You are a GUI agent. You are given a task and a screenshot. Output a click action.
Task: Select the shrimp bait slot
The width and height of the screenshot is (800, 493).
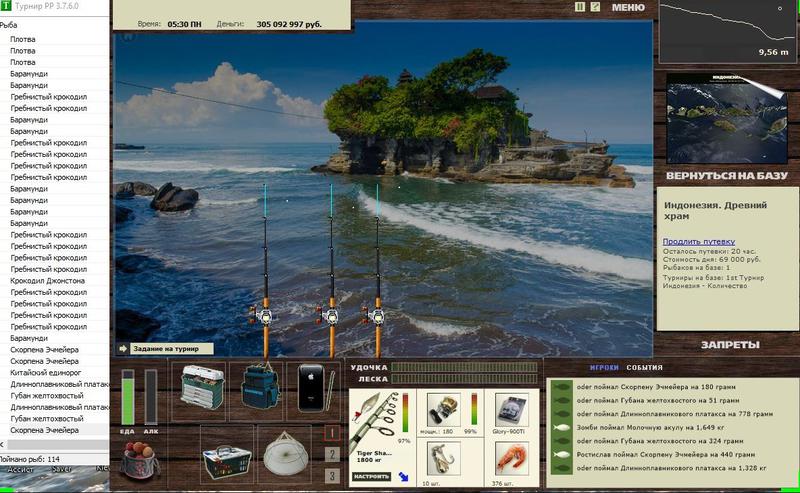click(x=511, y=459)
